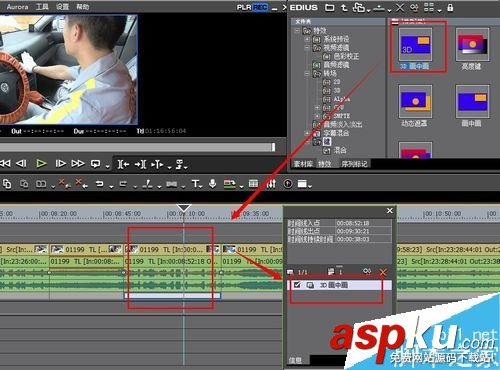Image resolution: width=500 pixels, height=370 pixels.
Task: Step back one frame
Action: pyautogui.click(x=21, y=163)
